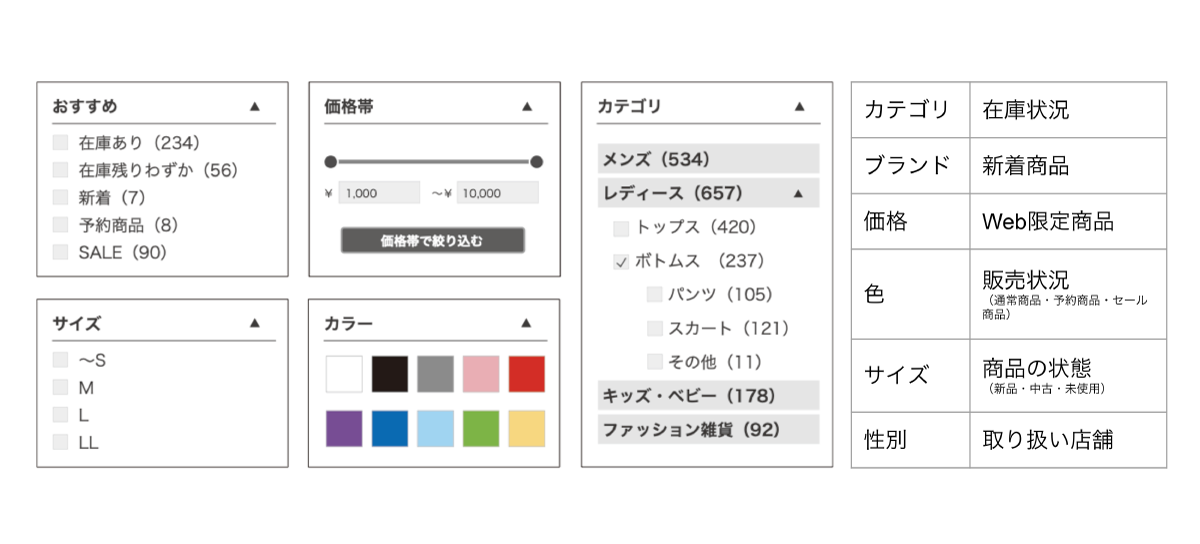Image resolution: width=1200 pixels, height=544 pixels.
Task: Pick the white color swatch
Action: pos(344,374)
